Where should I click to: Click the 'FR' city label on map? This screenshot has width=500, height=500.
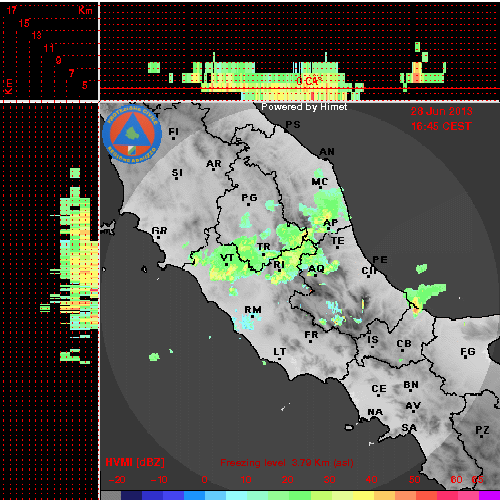coord(311,335)
